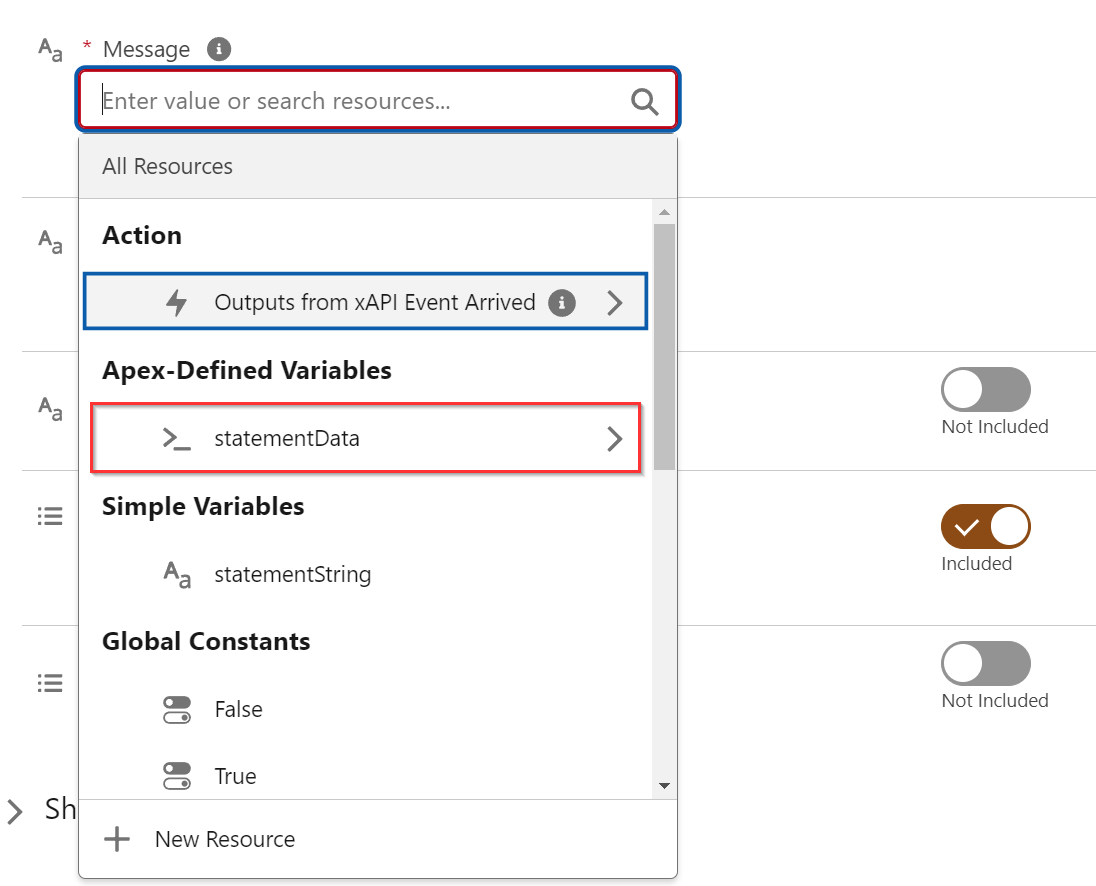
Task: Enable the bottom Not Included toggle
Action: tap(985, 664)
